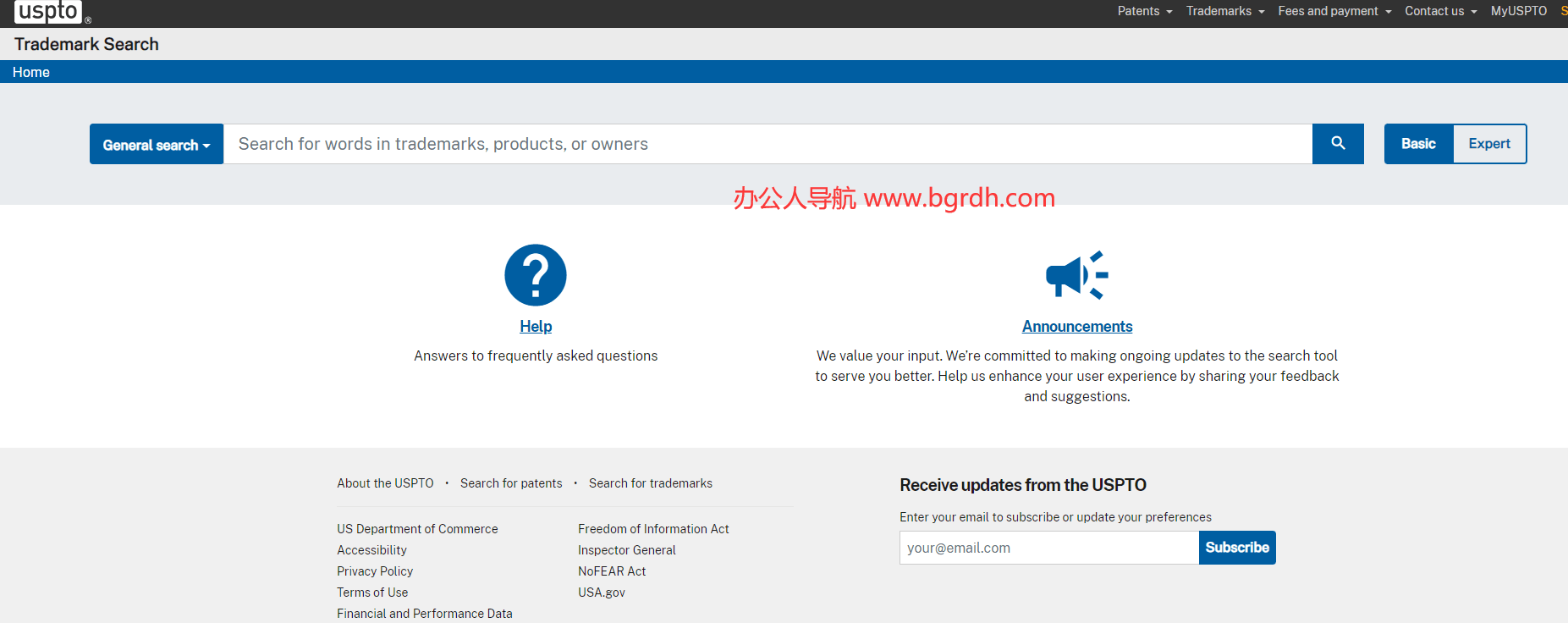The height and width of the screenshot is (623, 1568).
Task: Click the magnifying glass search button
Action: pos(1337,144)
